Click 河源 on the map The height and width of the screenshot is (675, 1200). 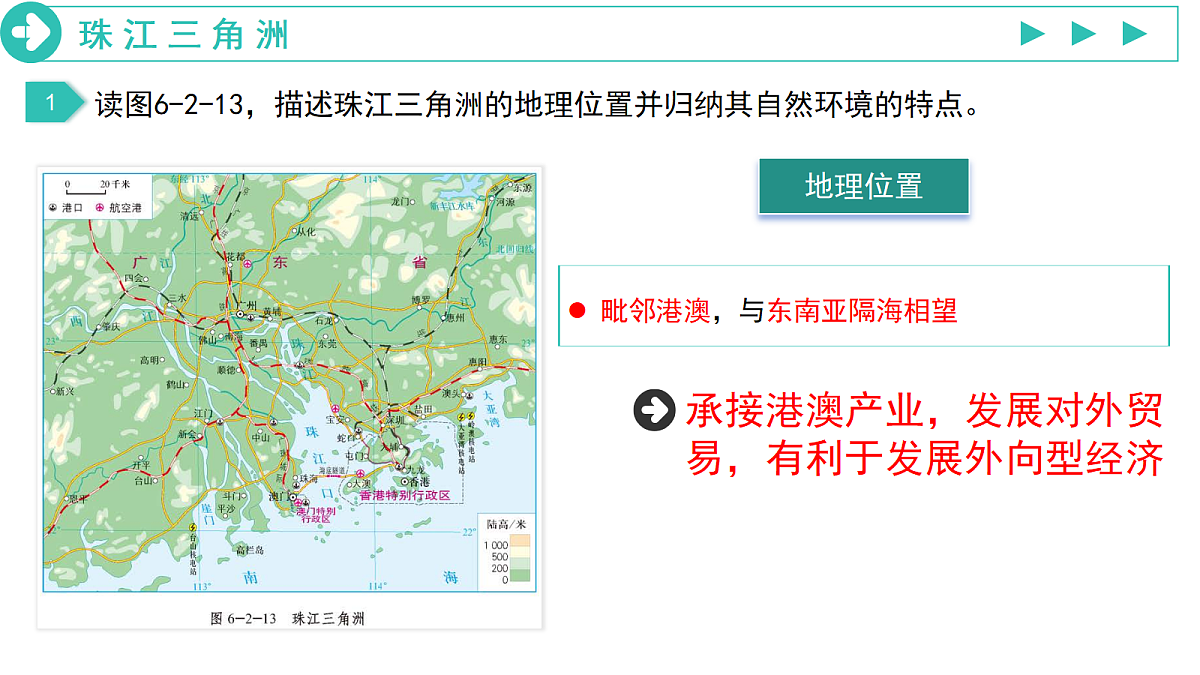coord(506,202)
